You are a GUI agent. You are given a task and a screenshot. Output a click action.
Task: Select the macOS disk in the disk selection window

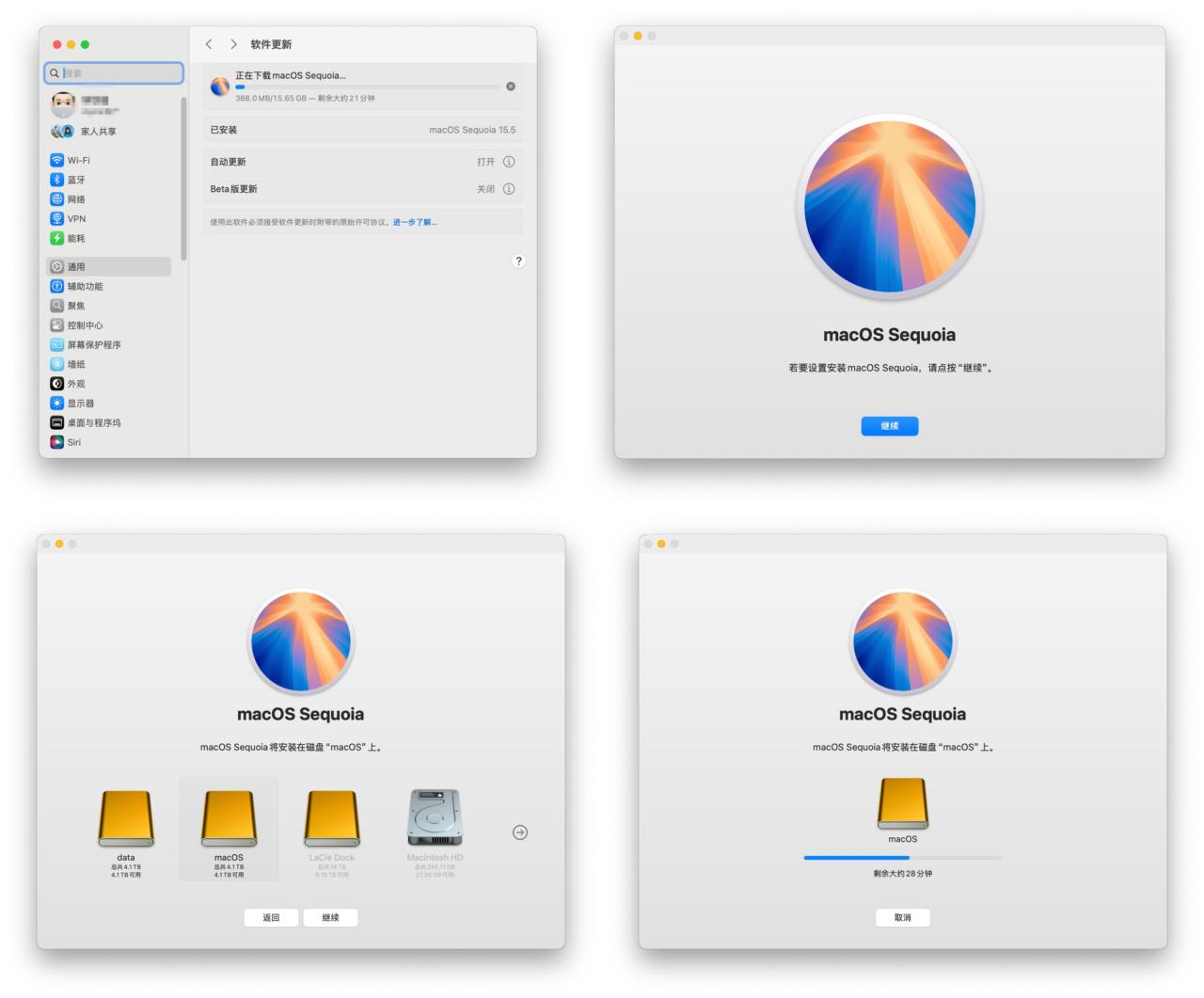229,829
